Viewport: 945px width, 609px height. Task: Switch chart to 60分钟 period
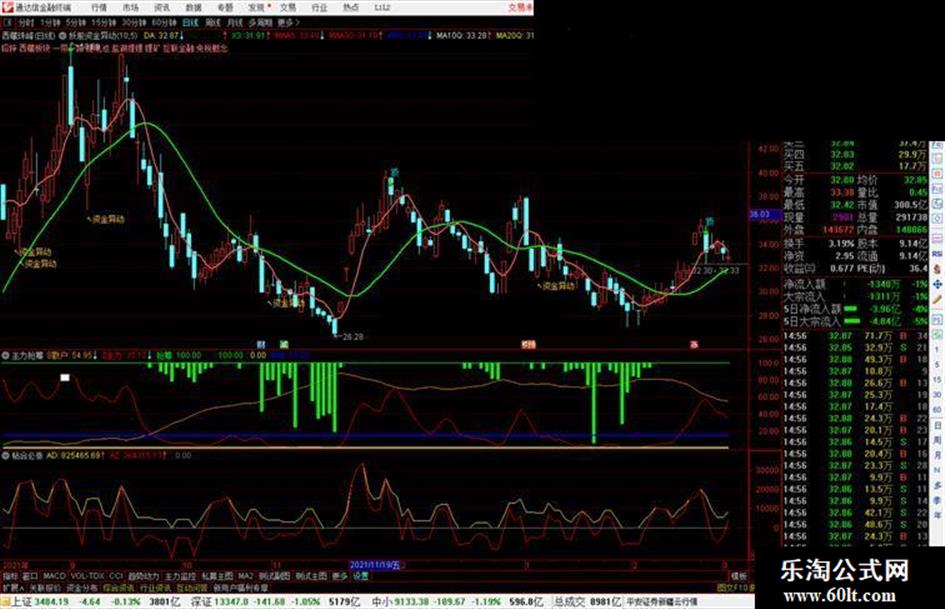[x=163, y=22]
